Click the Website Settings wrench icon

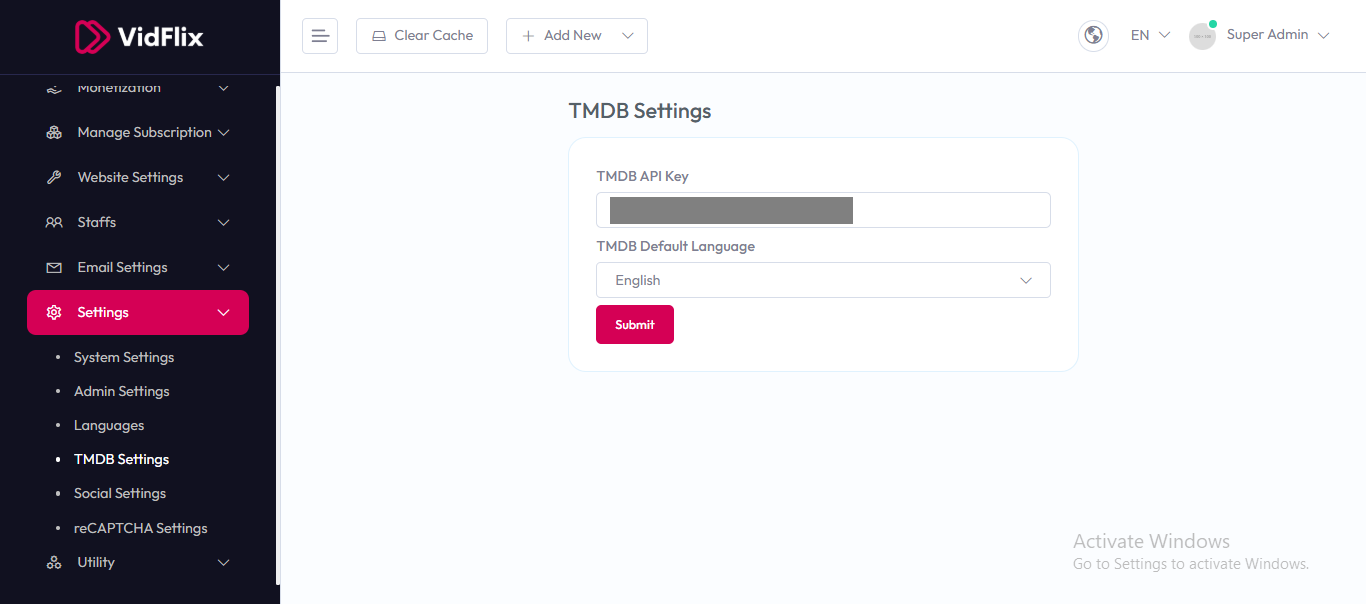(54, 178)
